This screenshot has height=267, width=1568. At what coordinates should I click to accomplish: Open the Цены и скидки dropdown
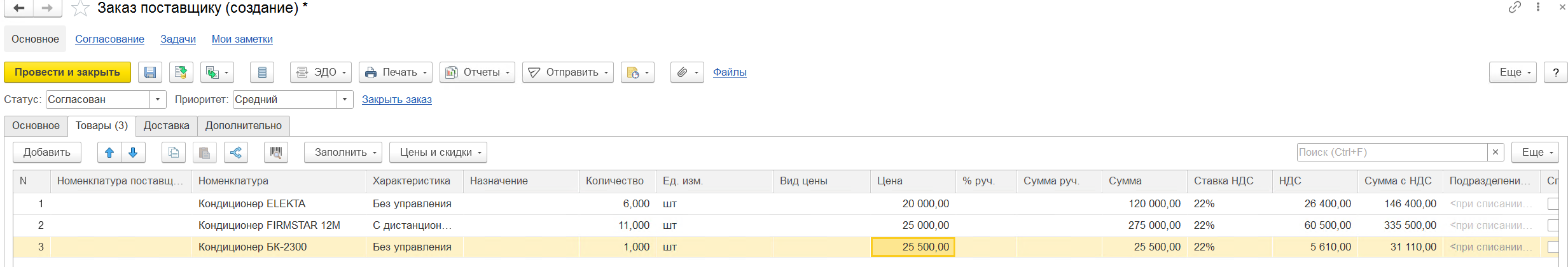[x=438, y=153]
